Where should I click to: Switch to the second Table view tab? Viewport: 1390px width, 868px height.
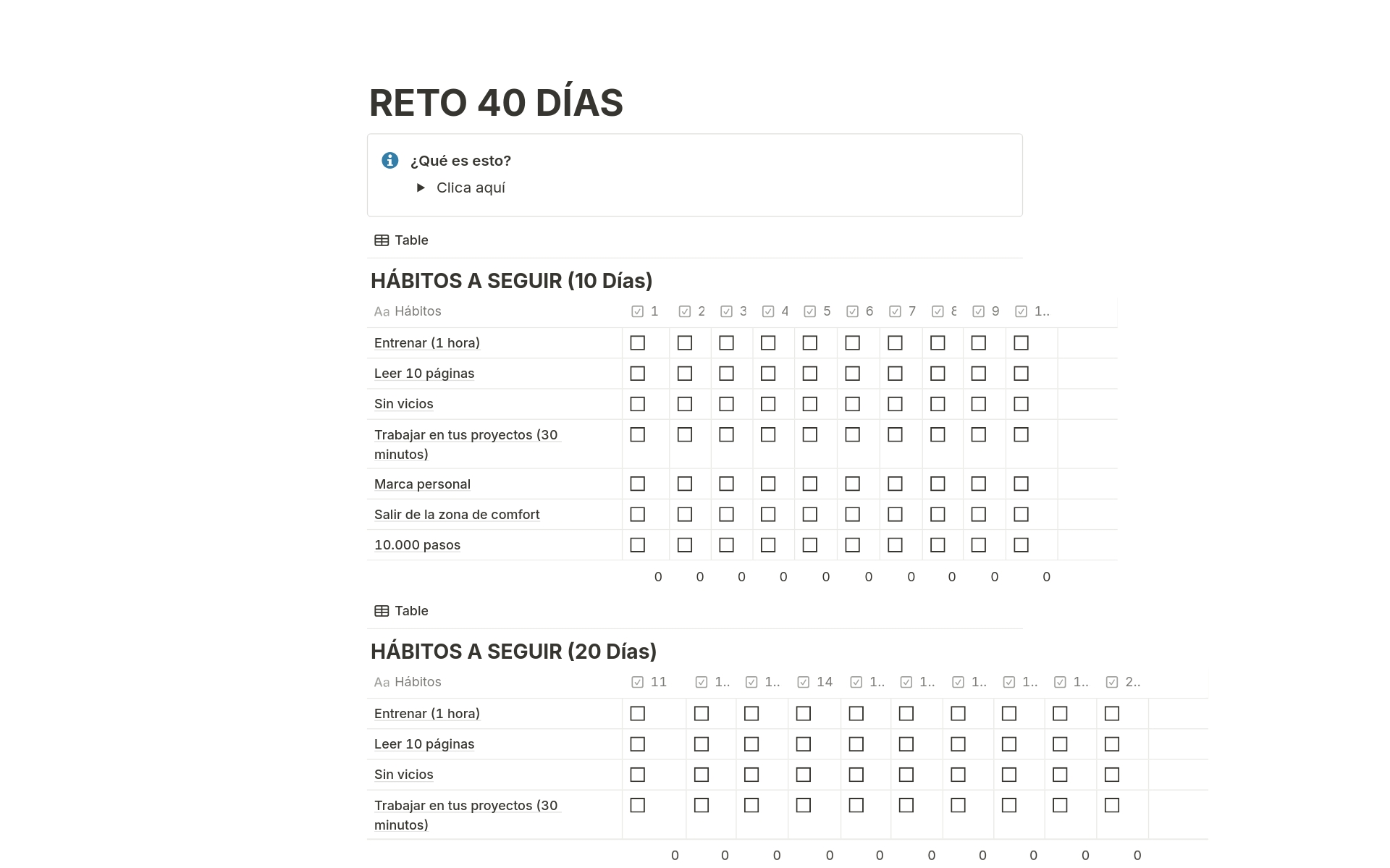(410, 610)
